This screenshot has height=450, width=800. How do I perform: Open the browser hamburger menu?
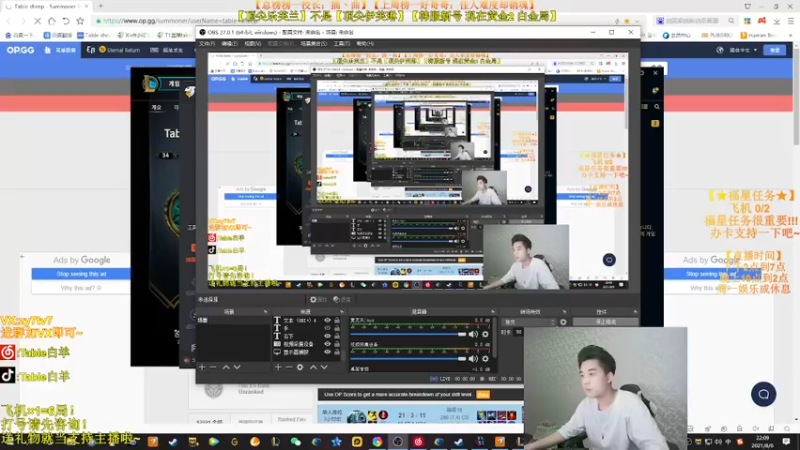791,21
